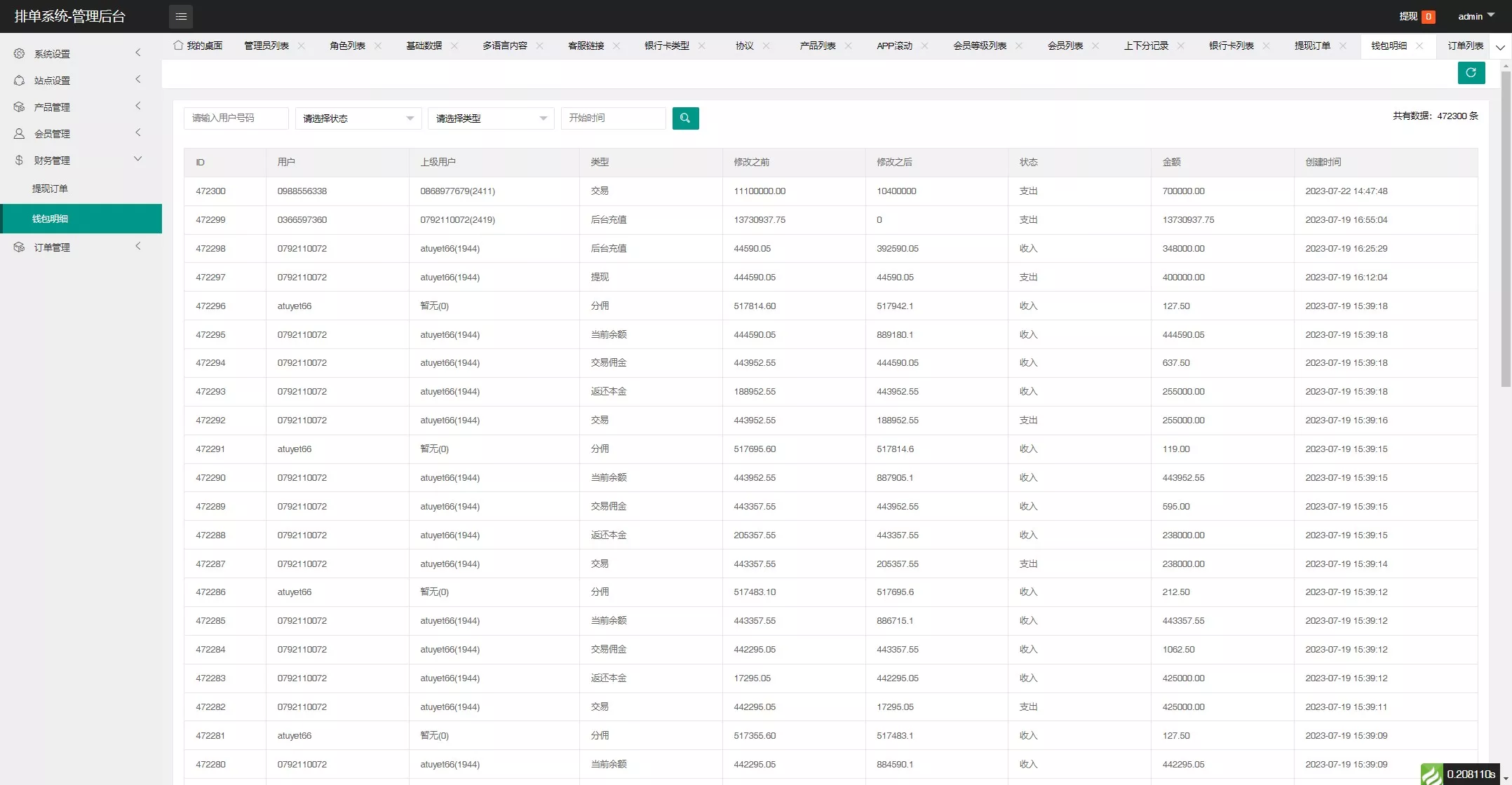Screen dimensions: 1512x785
Task: Click the 提现 notification badge
Action: [x=1428, y=16]
